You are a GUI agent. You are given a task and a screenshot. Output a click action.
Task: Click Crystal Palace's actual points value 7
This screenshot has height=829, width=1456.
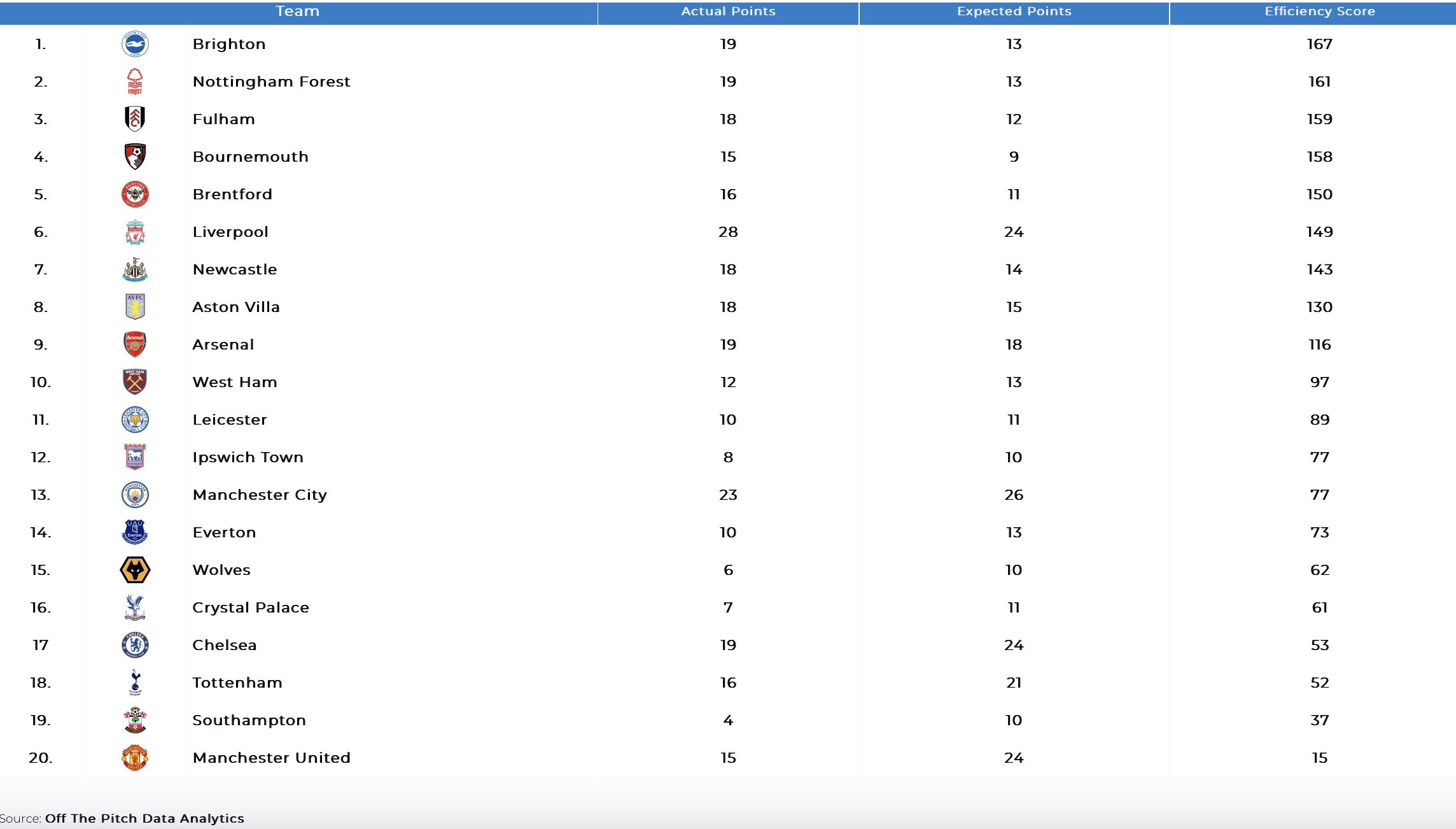[728, 607]
